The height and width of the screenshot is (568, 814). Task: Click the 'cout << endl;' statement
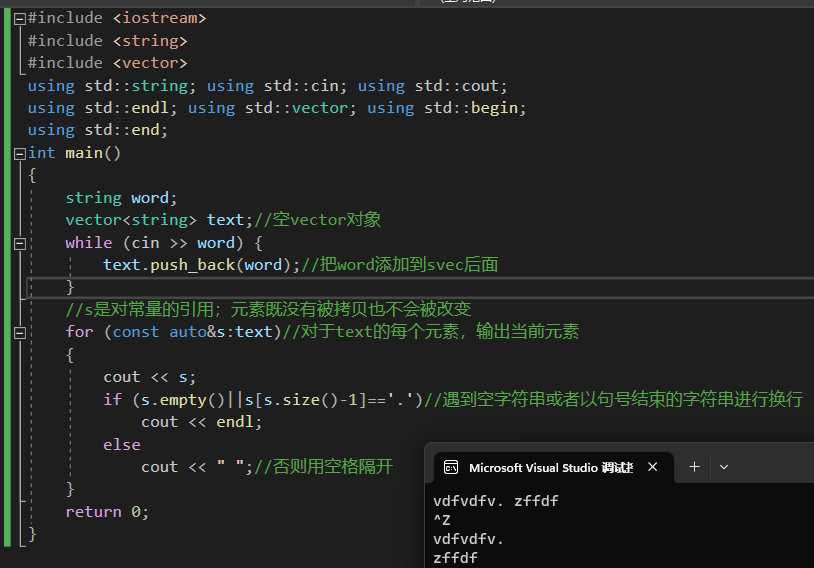pyautogui.click(x=201, y=422)
